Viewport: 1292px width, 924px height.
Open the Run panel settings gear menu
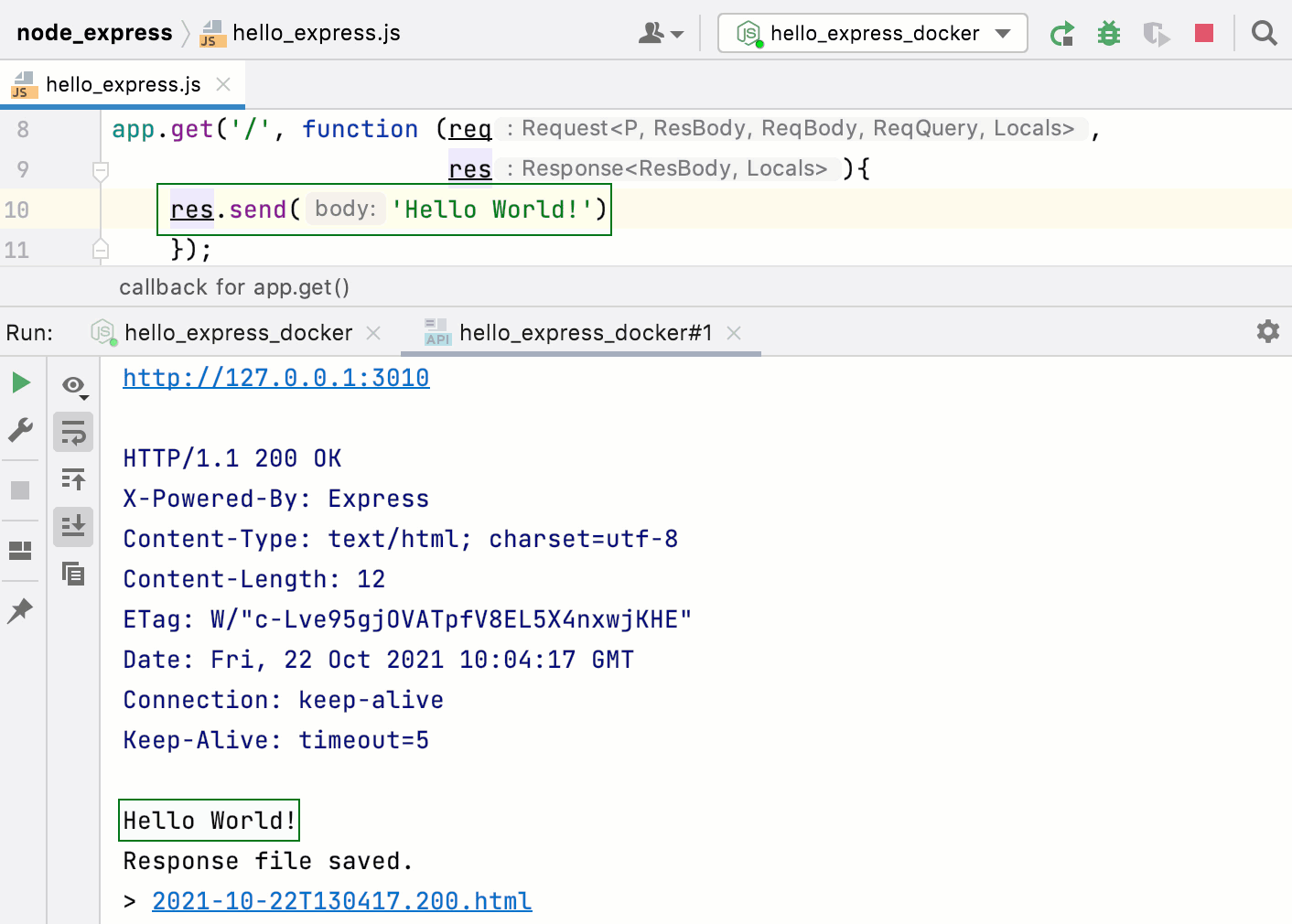(x=1267, y=331)
